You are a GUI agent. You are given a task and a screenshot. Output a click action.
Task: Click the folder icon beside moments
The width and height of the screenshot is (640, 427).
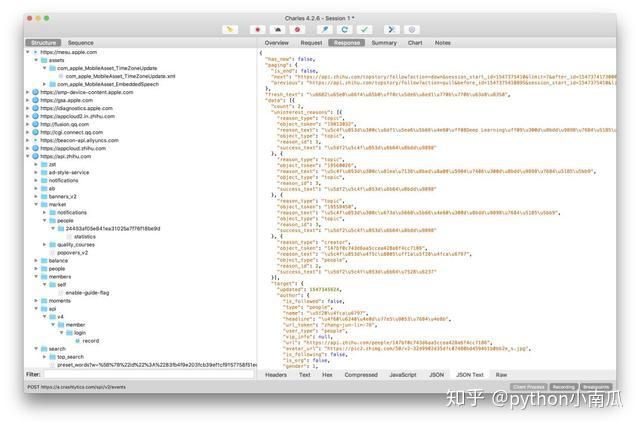click(x=44, y=301)
